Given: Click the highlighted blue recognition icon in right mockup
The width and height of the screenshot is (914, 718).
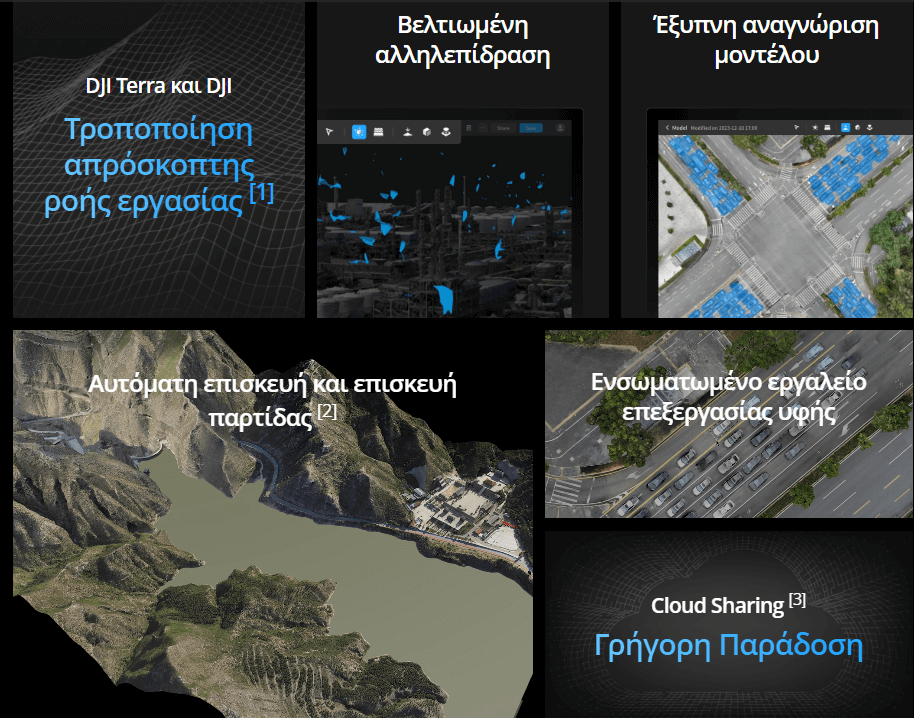Looking at the screenshot, I should (845, 128).
